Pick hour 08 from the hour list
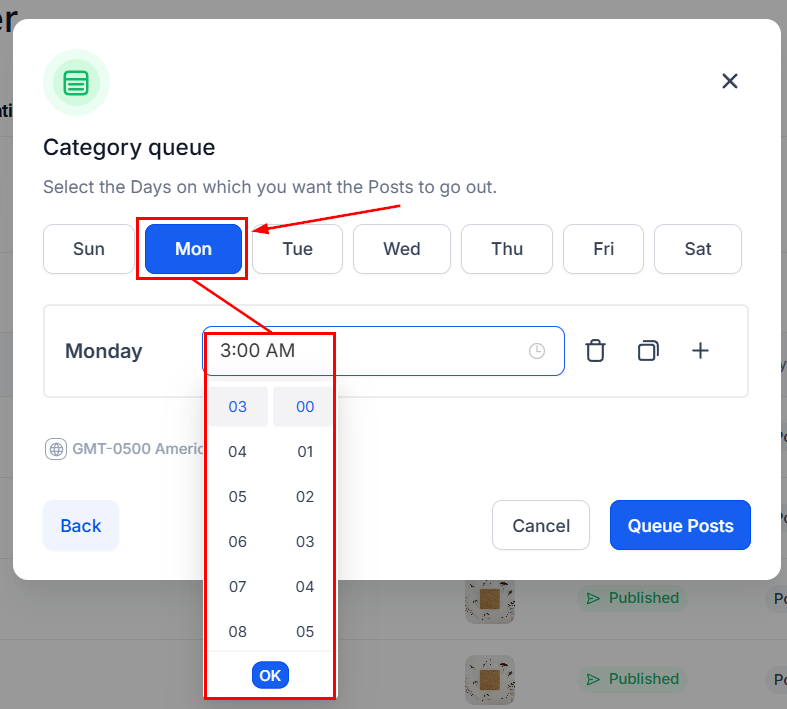This screenshot has width=787, height=709. 237,632
